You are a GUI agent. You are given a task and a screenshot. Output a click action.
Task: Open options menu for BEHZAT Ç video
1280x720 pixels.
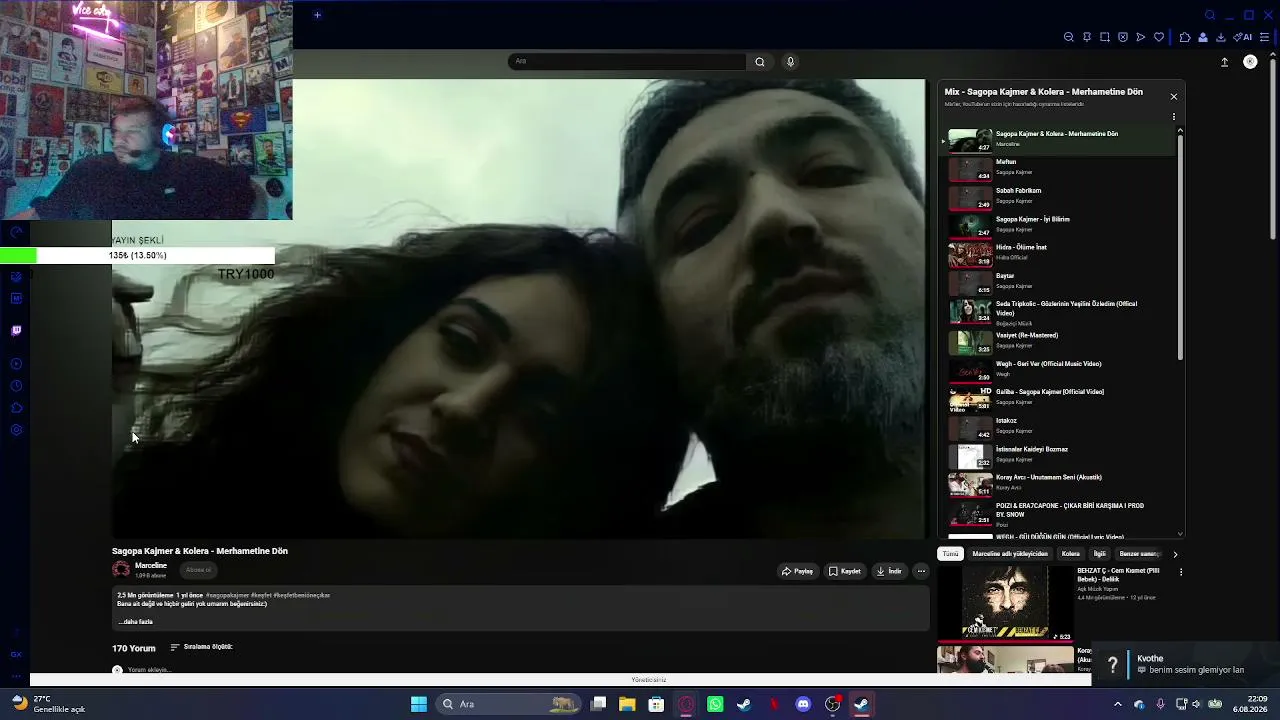click(x=1181, y=572)
